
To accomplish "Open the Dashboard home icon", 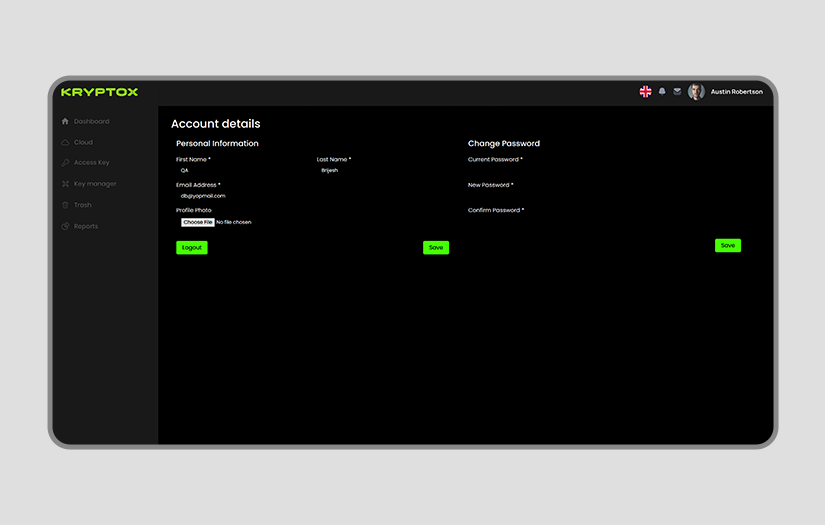I will (x=65, y=121).
